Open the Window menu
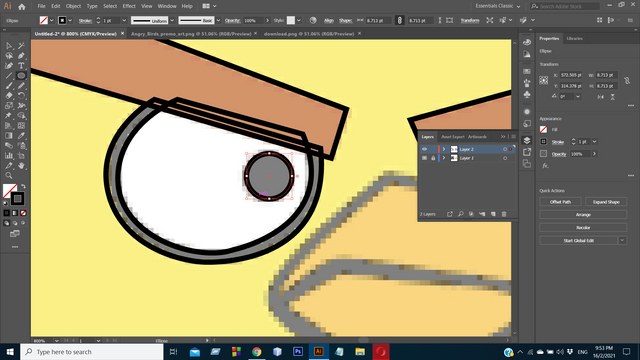 click(167, 6)
